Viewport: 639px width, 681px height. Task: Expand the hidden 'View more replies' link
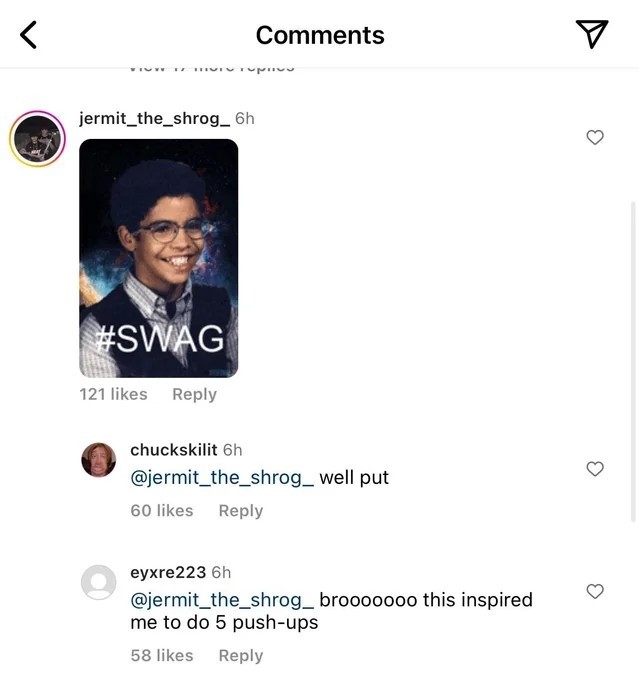[x=211, y=67]
